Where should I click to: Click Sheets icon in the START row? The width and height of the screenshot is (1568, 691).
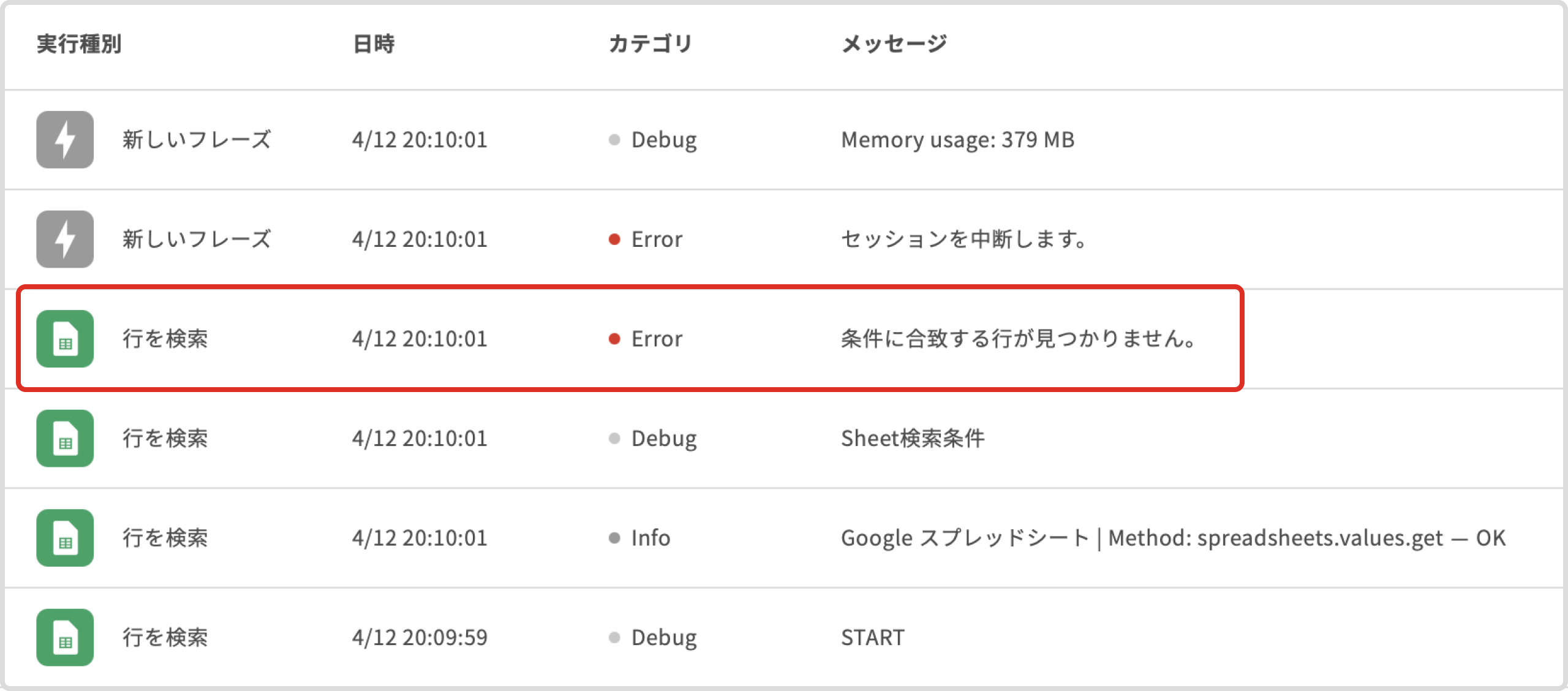(x=65, y=637)
